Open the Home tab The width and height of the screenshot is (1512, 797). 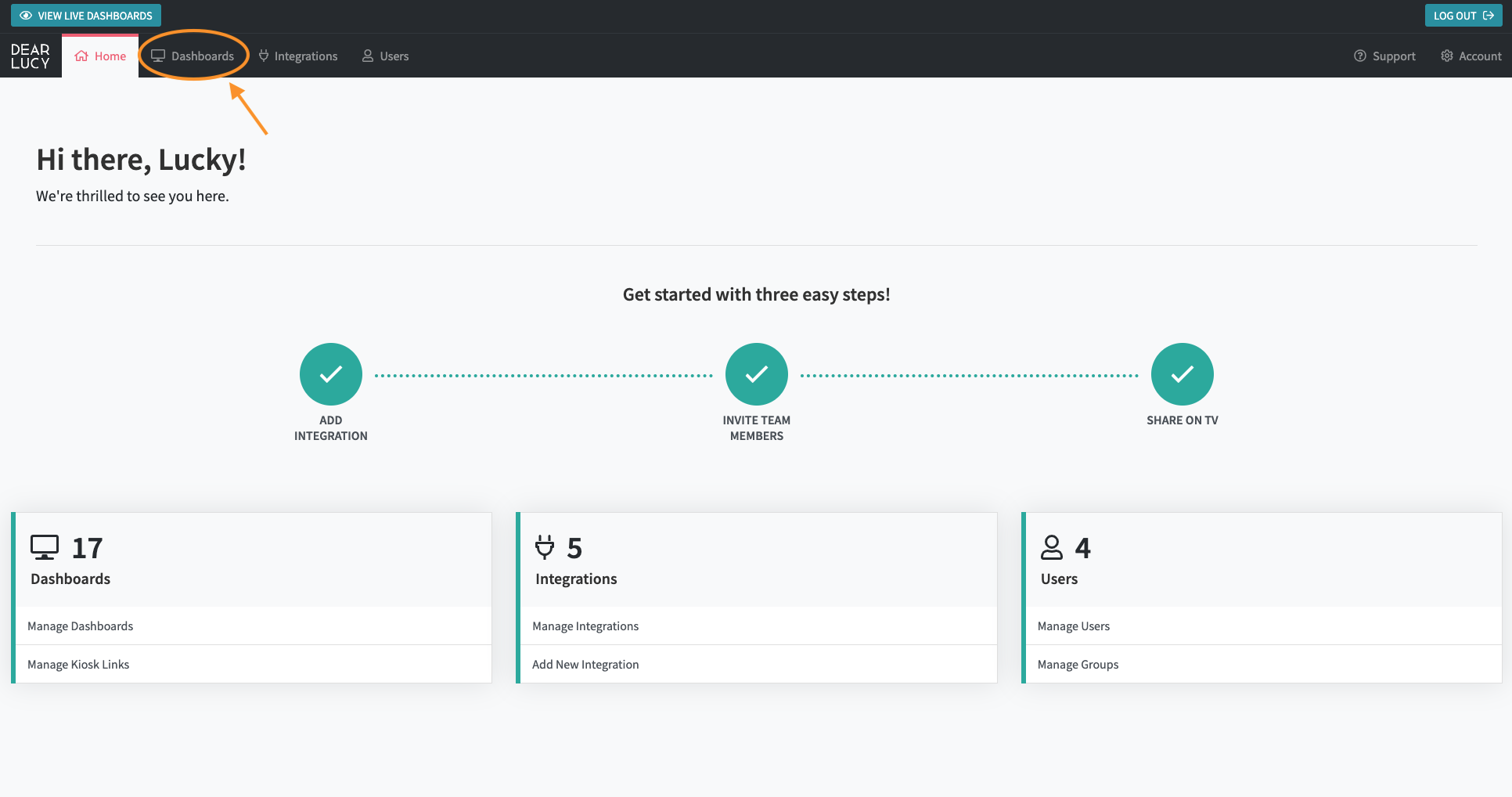coord(100,56)
